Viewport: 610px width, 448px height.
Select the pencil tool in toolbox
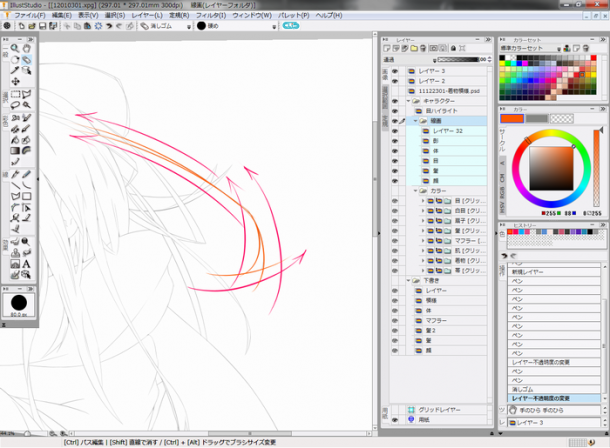(x=26, y=174)
